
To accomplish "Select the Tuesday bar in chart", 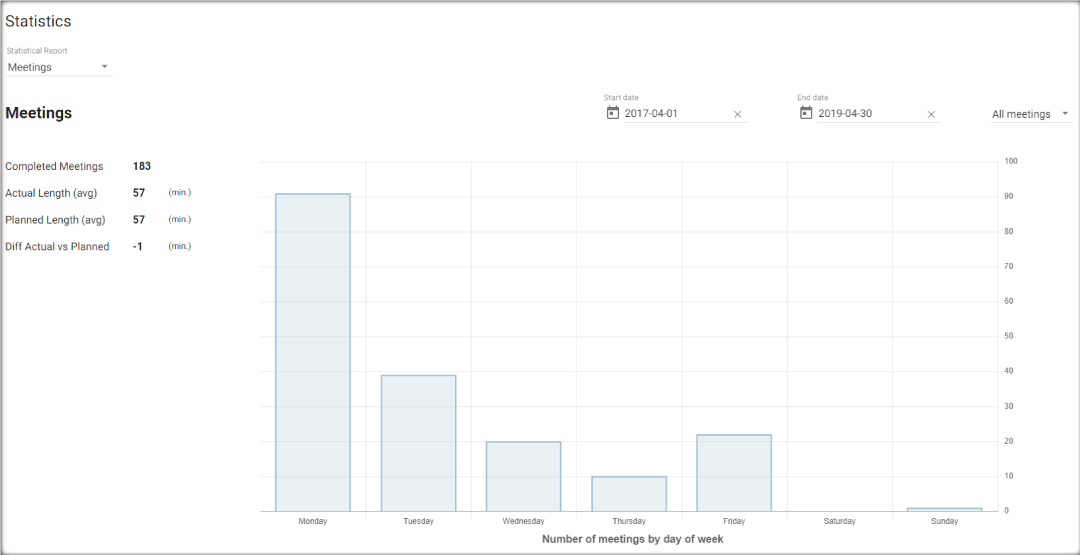I will click(x=418, y=443).
